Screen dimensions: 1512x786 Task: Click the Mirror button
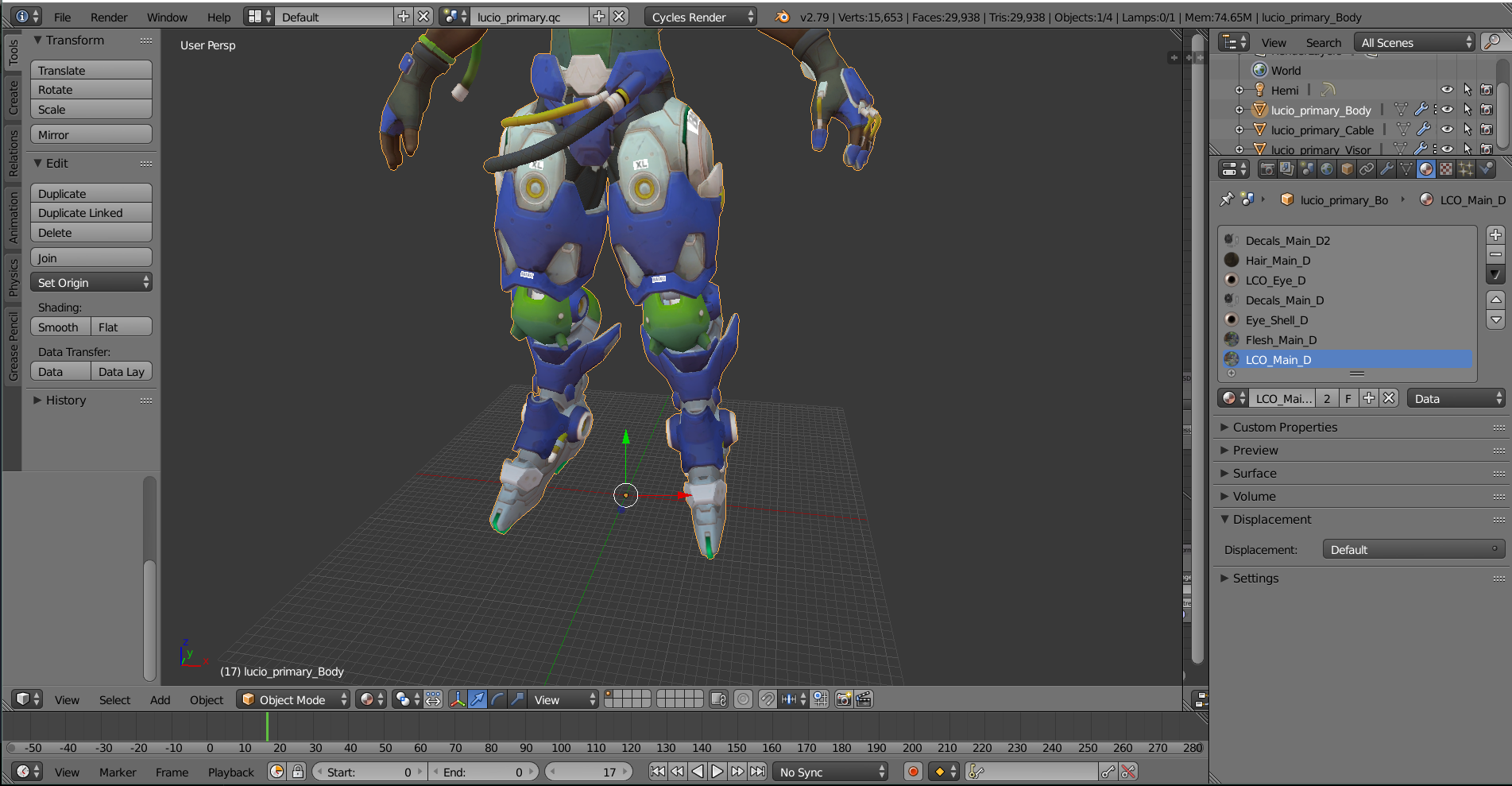click(x=91, y=134)
